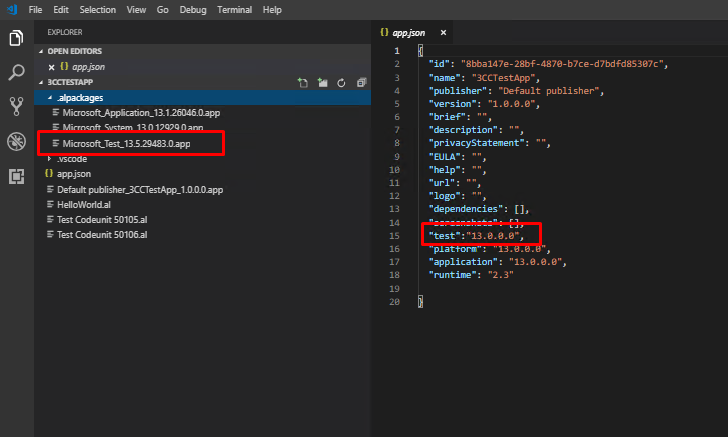This screenshot has width=728, height=437.
Task: Click the VS Code logo icon
Action: tap(12, 9)
